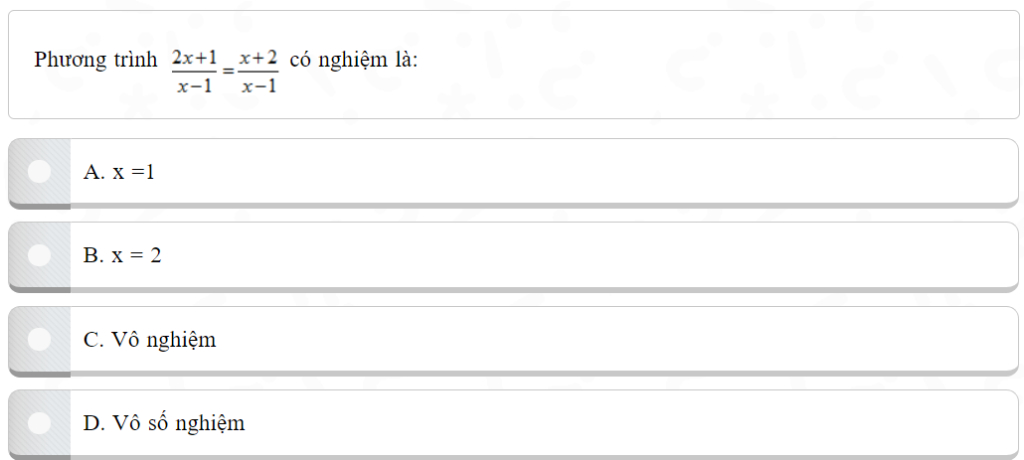This screenshot has height=460, width=1024.
Task: Click the fraction (x+2)/(x−1) in the question
Action: 259,71
